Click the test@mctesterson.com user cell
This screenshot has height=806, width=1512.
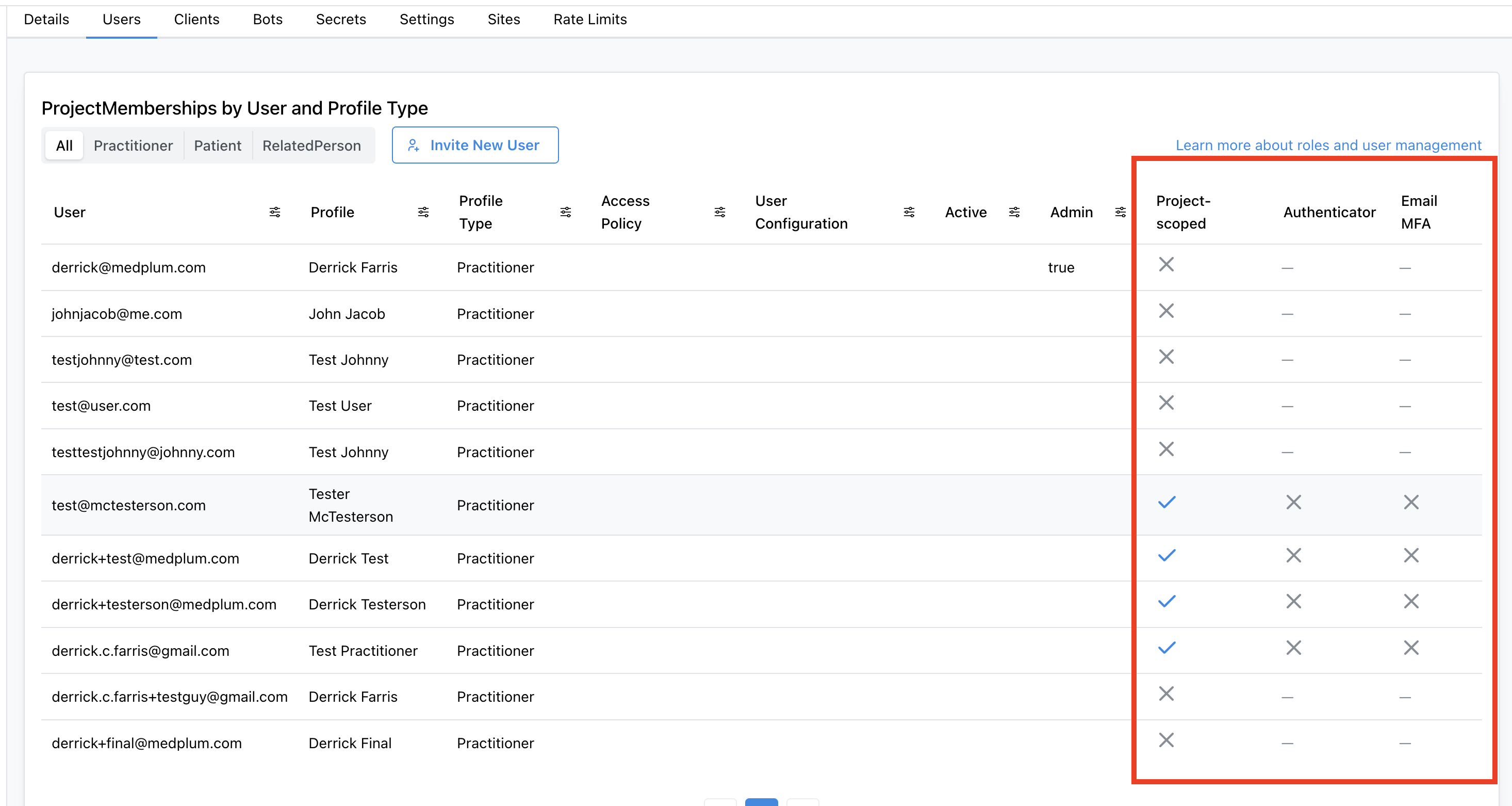128,505
